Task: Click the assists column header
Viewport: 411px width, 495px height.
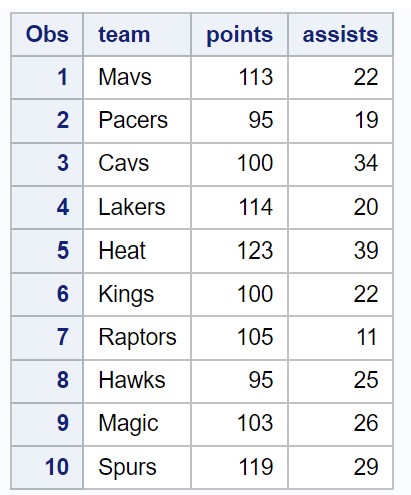Action: (x=340, y=34)
